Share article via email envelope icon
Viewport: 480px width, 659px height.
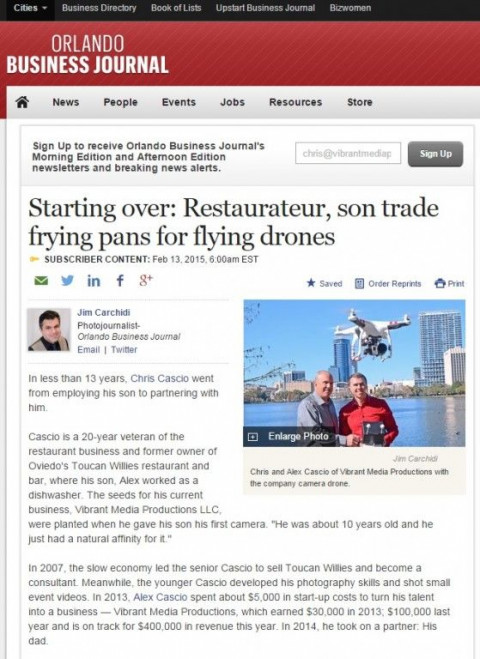41,280
